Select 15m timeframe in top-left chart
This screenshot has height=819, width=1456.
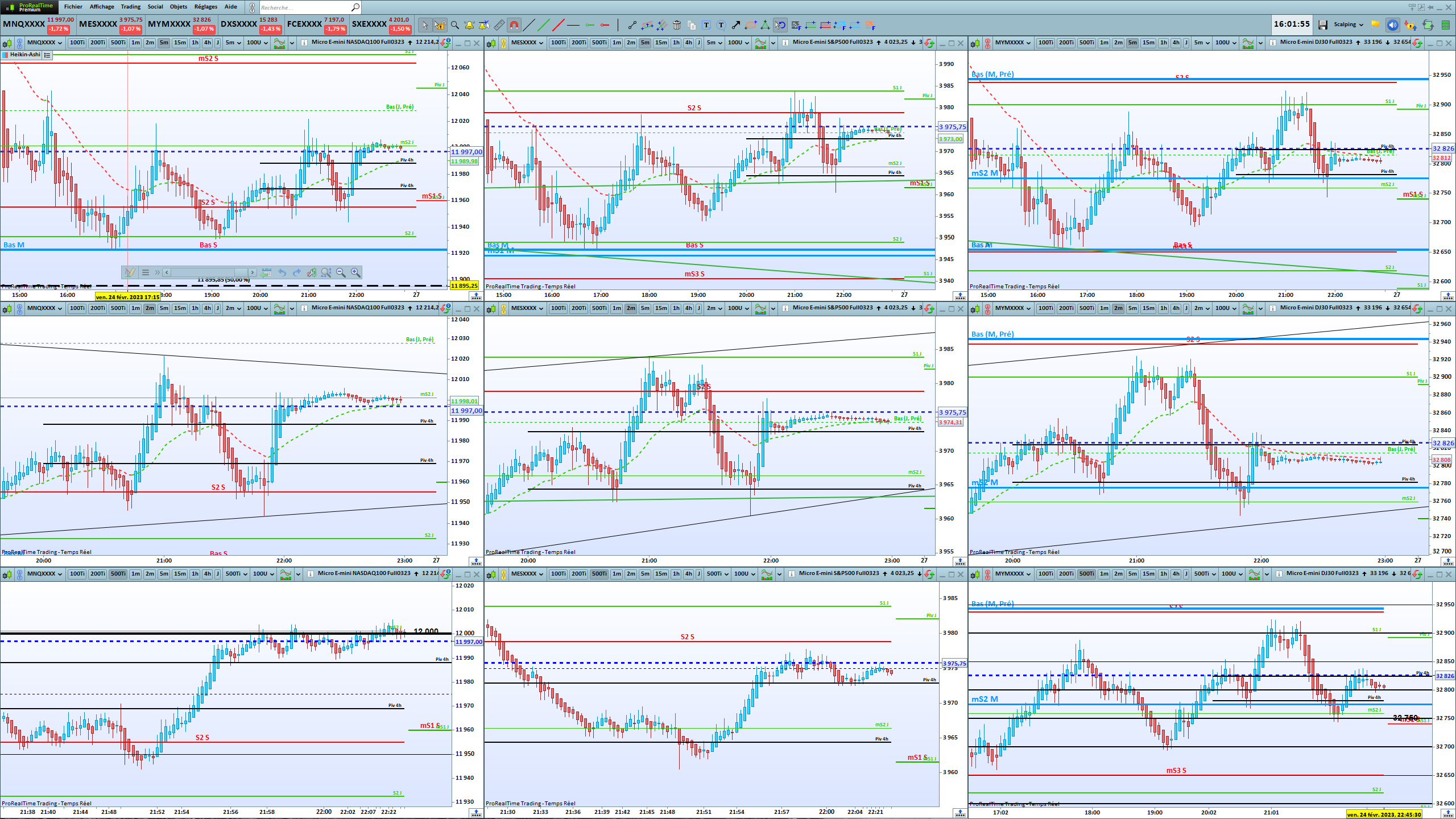[x=179, y=43]
